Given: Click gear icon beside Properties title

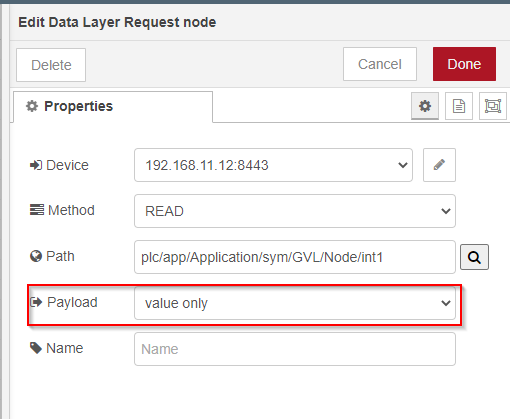Looking at the screenshot, I should coord(32,106).
